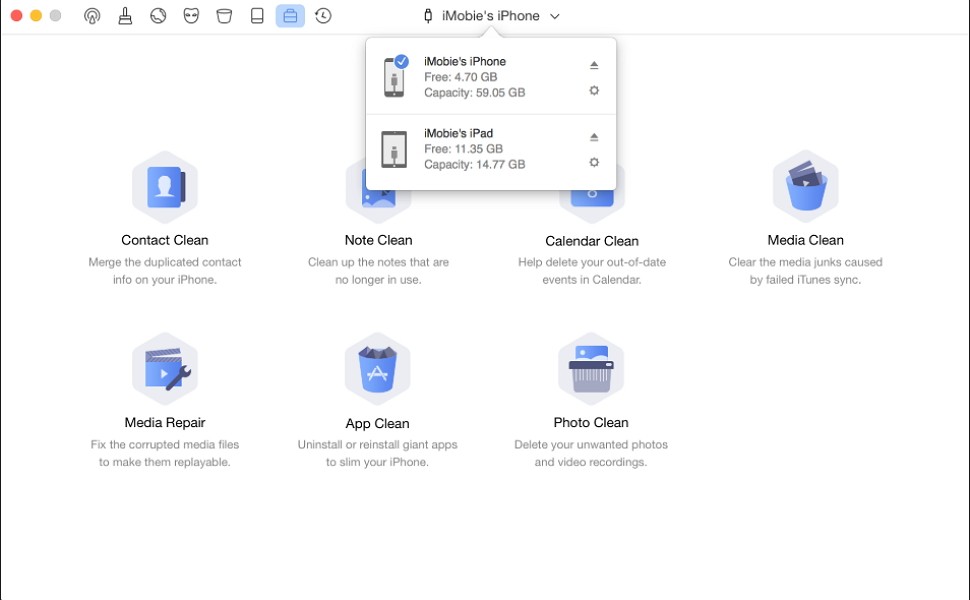Open settings gear for iMobie's iPhone
Screen dimensions: 970x600
pyautogui.click(x=594, y=90)
